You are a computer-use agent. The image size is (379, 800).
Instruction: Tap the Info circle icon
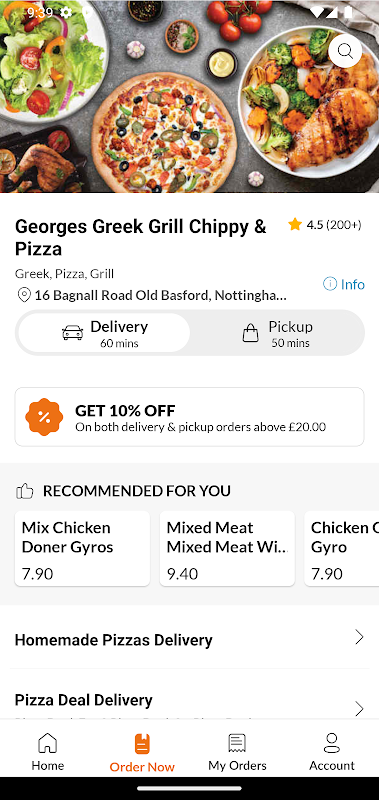tap(330, 284)
